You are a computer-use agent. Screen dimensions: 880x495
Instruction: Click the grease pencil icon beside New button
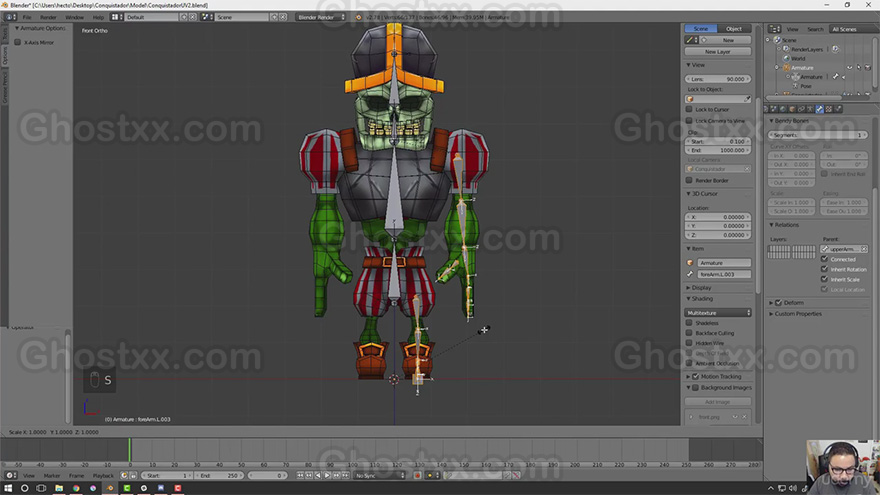click(689, 40)
